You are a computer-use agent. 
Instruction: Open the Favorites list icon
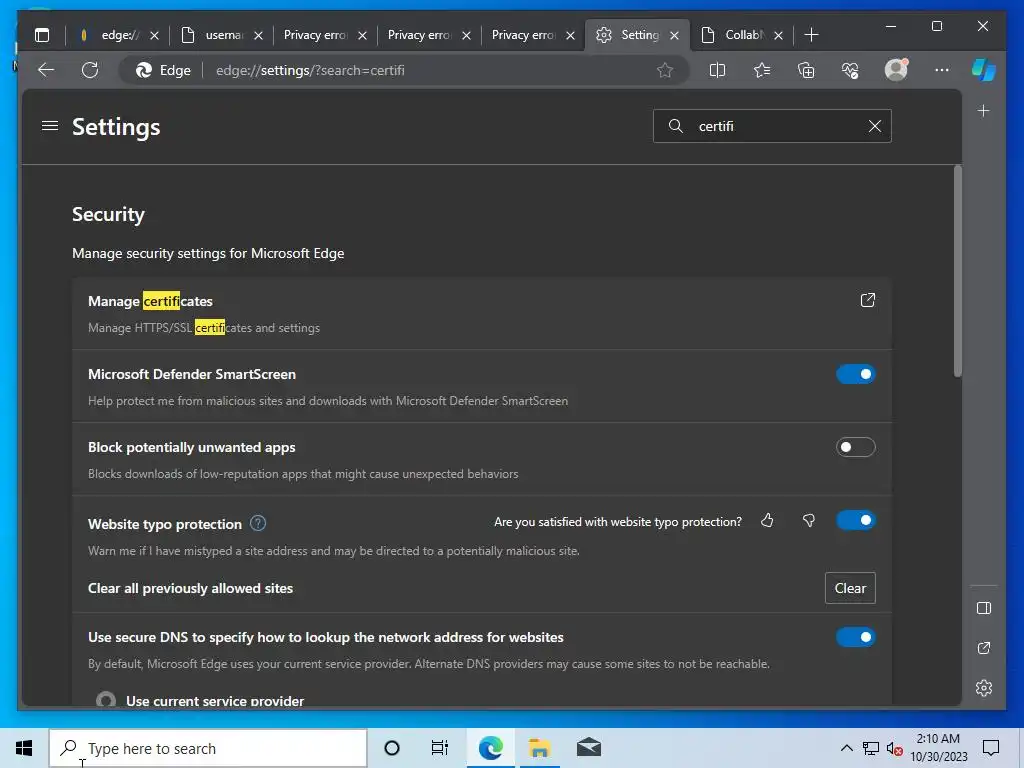coord(761,70)
